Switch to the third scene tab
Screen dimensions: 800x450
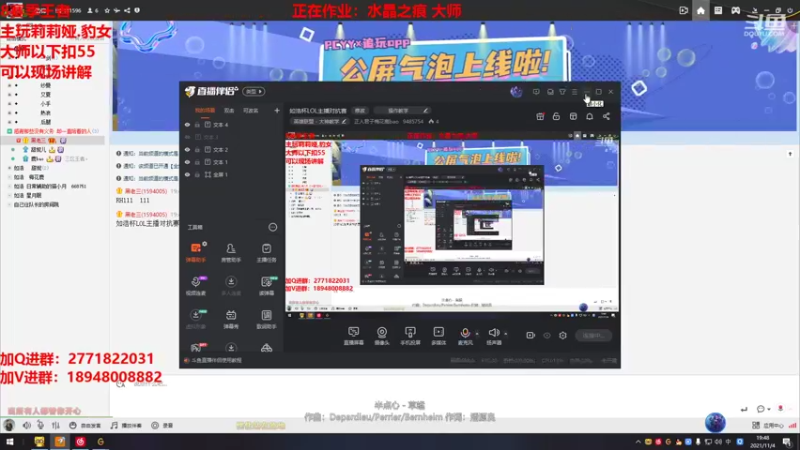251,110
